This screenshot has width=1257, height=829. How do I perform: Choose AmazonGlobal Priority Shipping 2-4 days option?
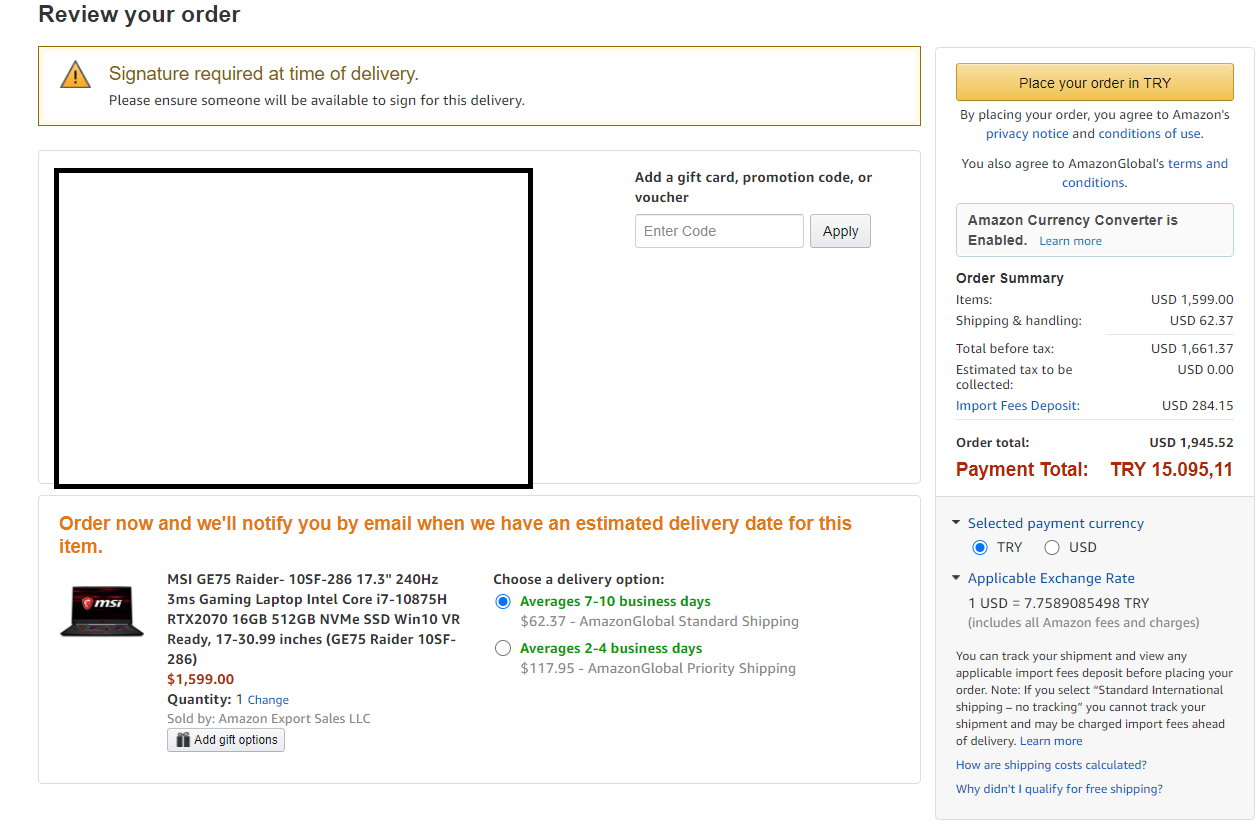click(503, 649)
